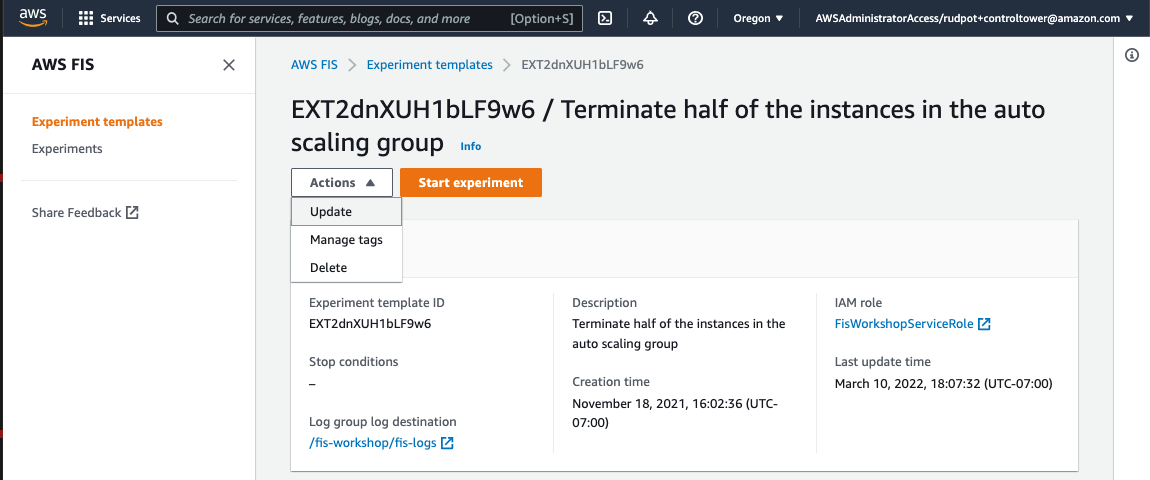Expand the AWSAdministratorAccess account menu
This screenshot has height=480, width=1150.
[x=974, y=18]
